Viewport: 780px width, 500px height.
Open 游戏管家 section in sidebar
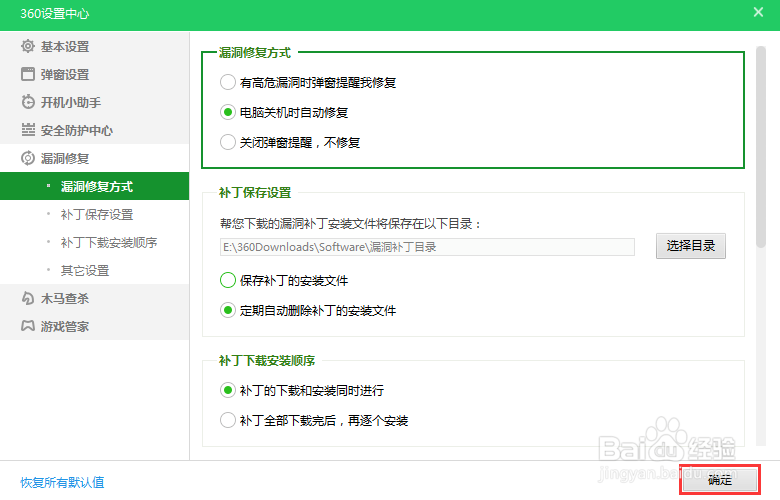point(95,326)
